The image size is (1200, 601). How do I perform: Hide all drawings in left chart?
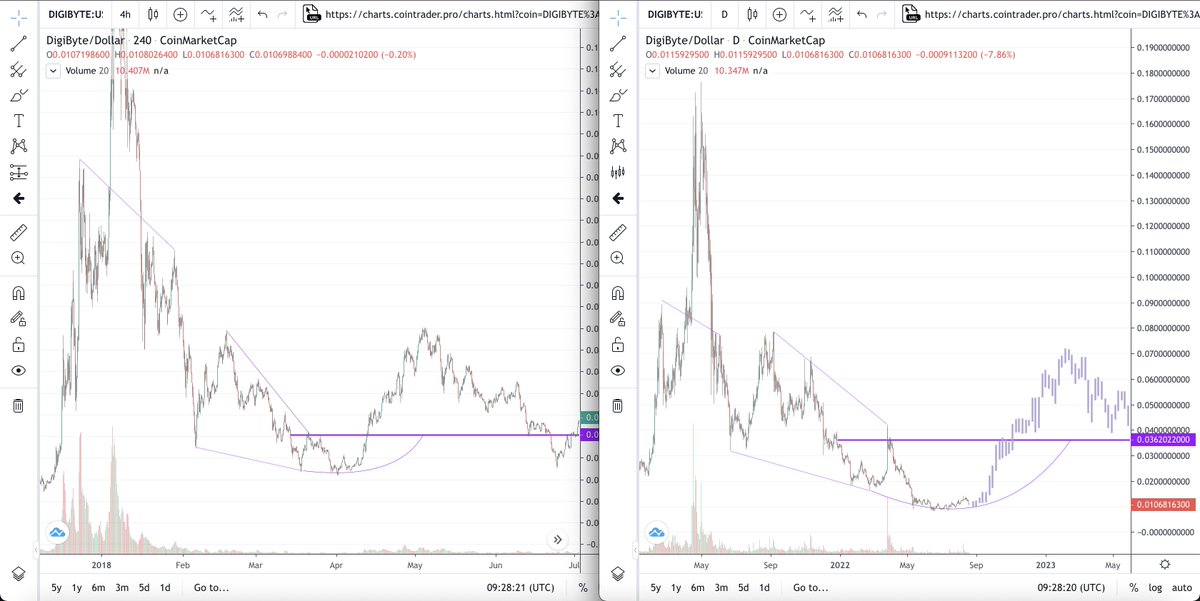coord(18,370)
